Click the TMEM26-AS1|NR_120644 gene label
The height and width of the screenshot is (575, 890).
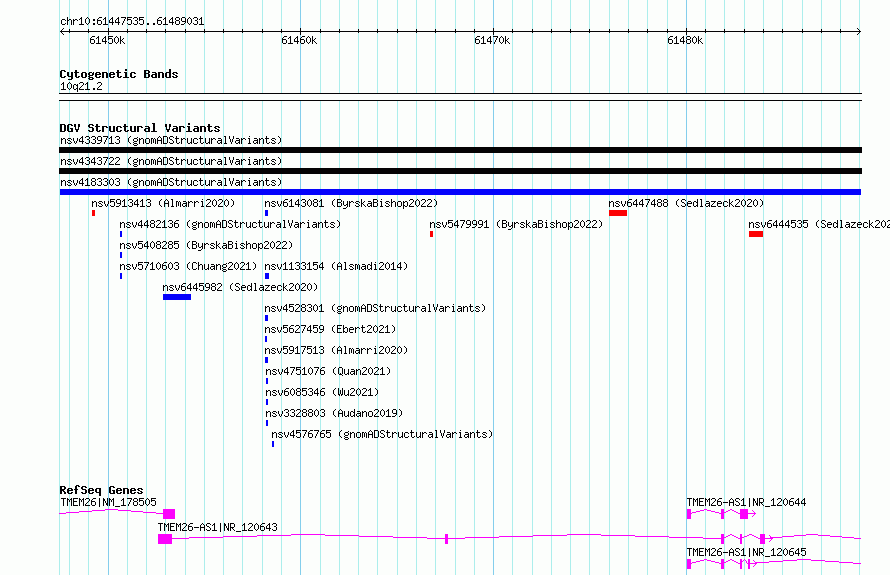pos(746,502)
